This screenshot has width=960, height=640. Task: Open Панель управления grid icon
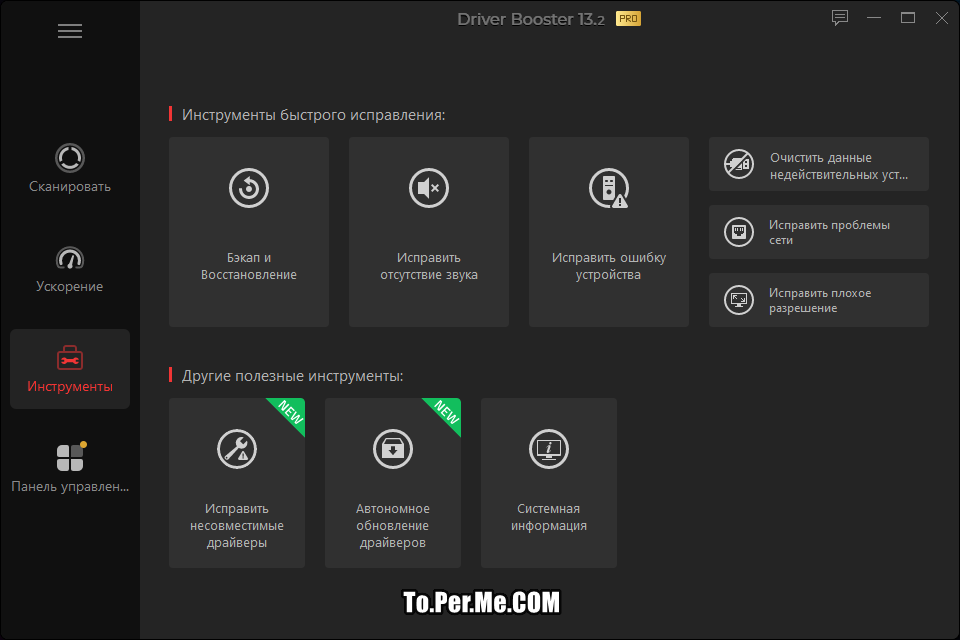coord(70,457)
